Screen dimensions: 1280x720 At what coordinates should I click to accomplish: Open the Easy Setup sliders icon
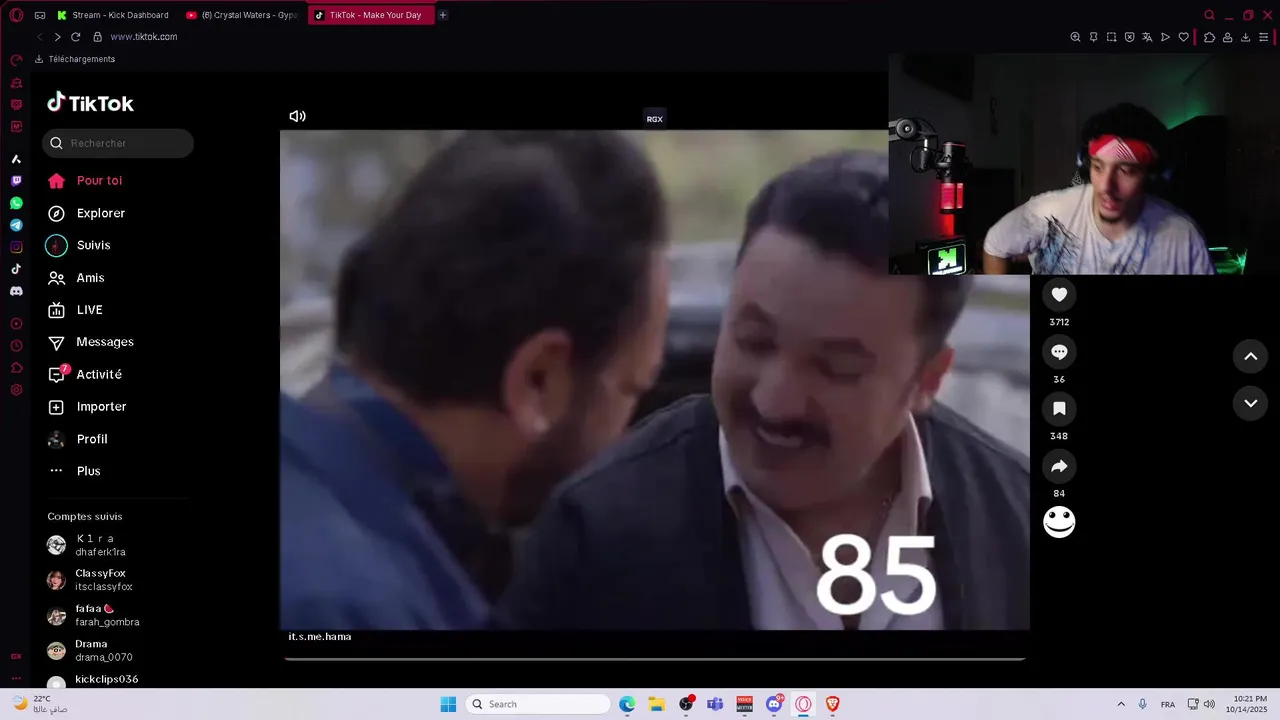pos(1264,37)
